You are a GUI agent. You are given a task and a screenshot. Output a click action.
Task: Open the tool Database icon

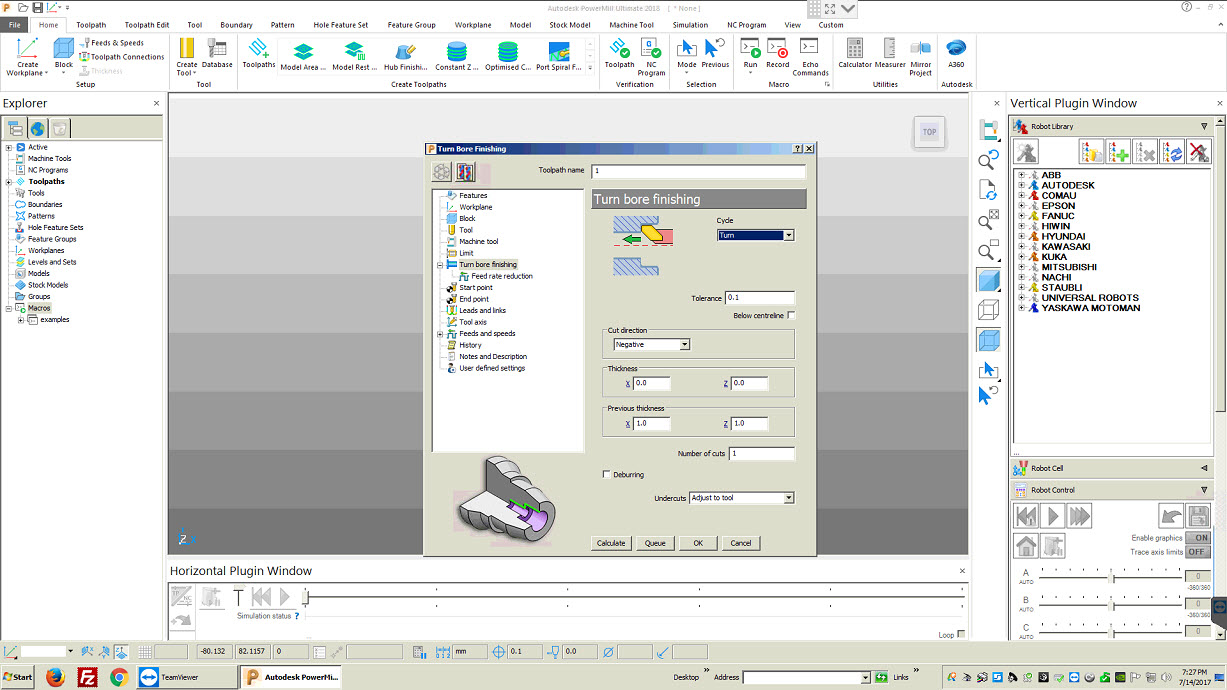point(217,54)
